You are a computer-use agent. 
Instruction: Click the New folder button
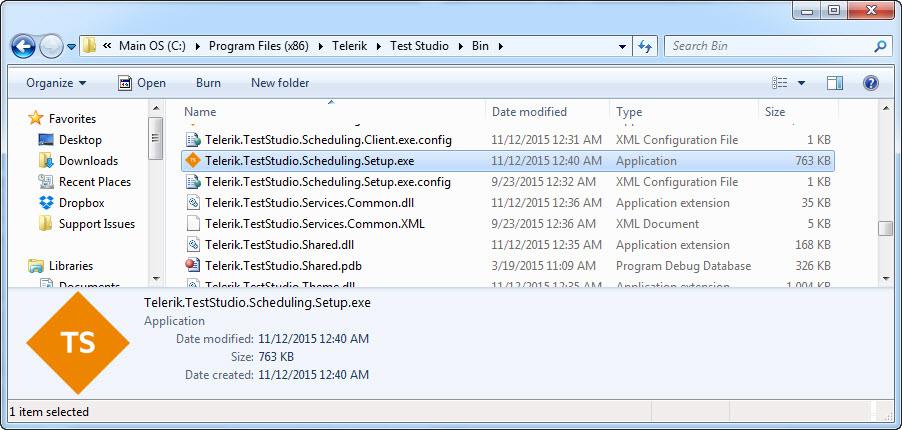[x=280, y=83]
